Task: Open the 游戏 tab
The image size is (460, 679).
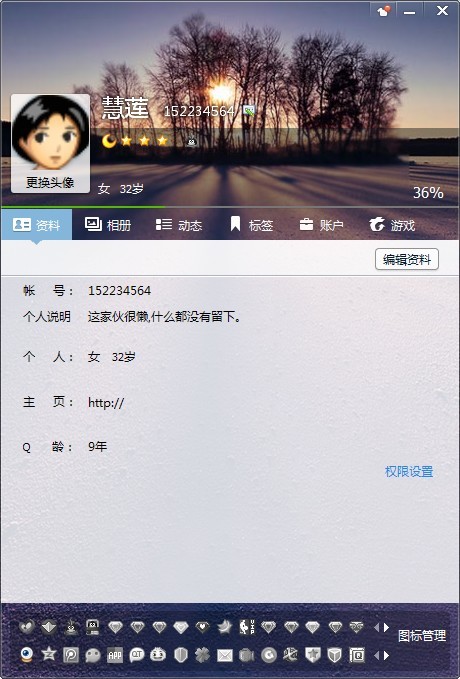Action: tap(392, 225)
